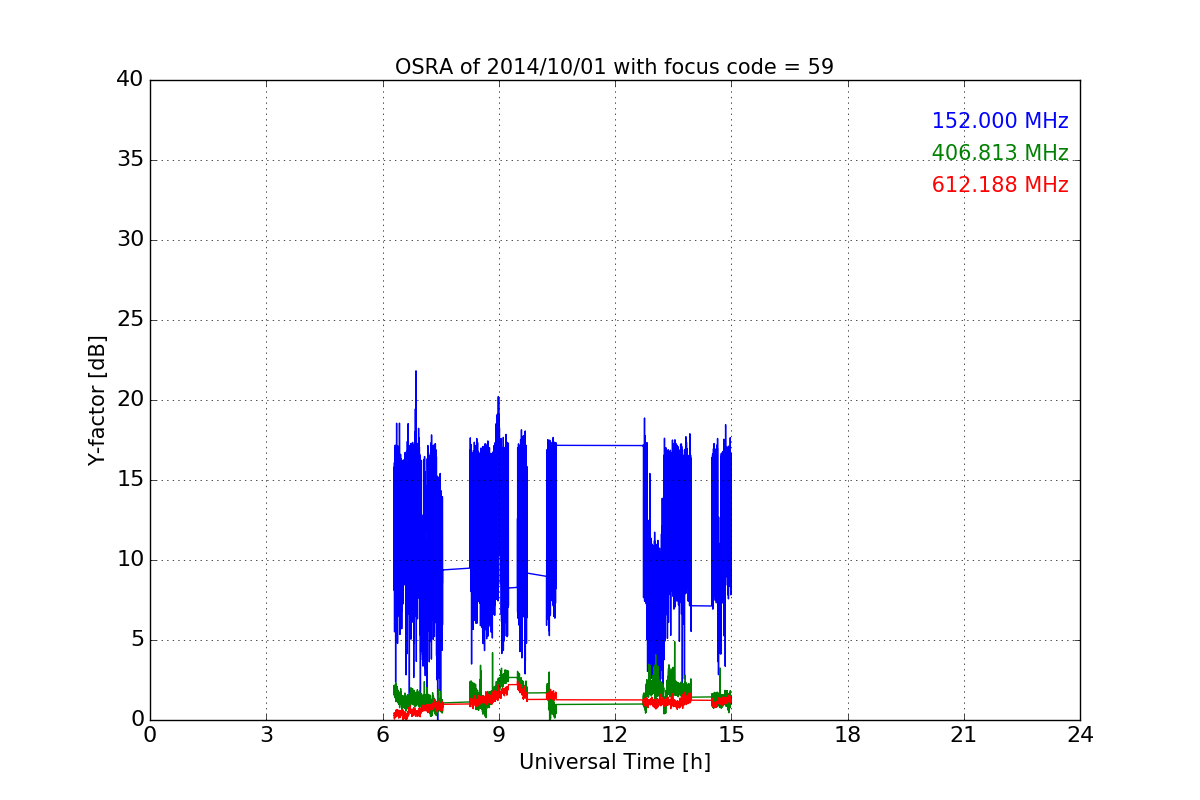Click the y-axis tick label 35
This screenshot has width=1200, height=800.
130,160
